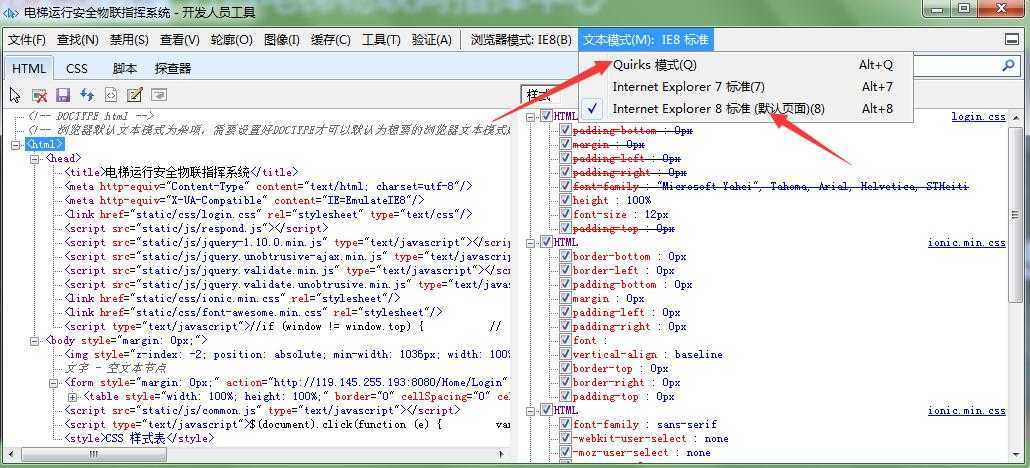Open the 缓存(C) menu

330,40
